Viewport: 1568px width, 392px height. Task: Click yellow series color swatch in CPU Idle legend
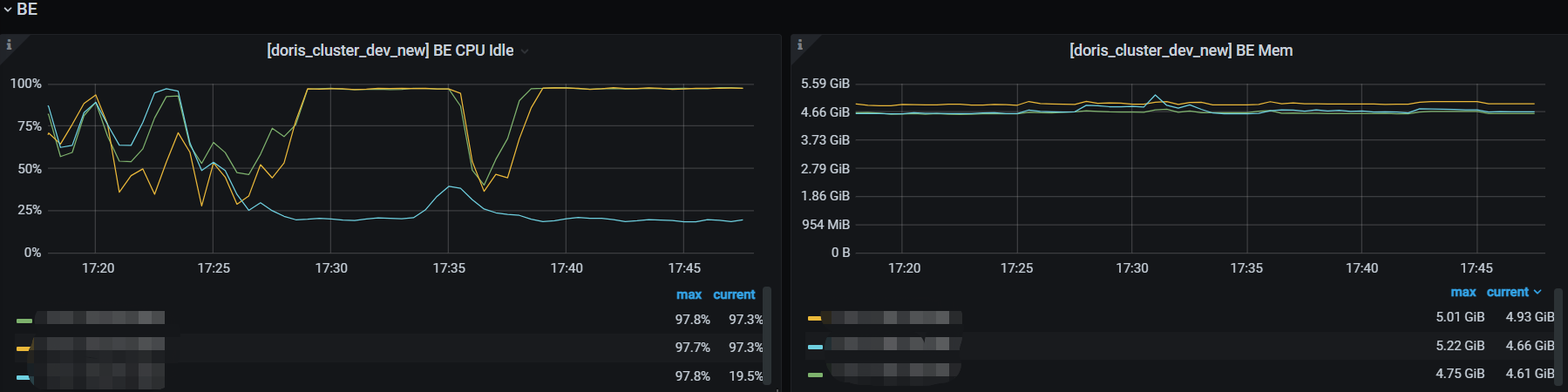24,348
